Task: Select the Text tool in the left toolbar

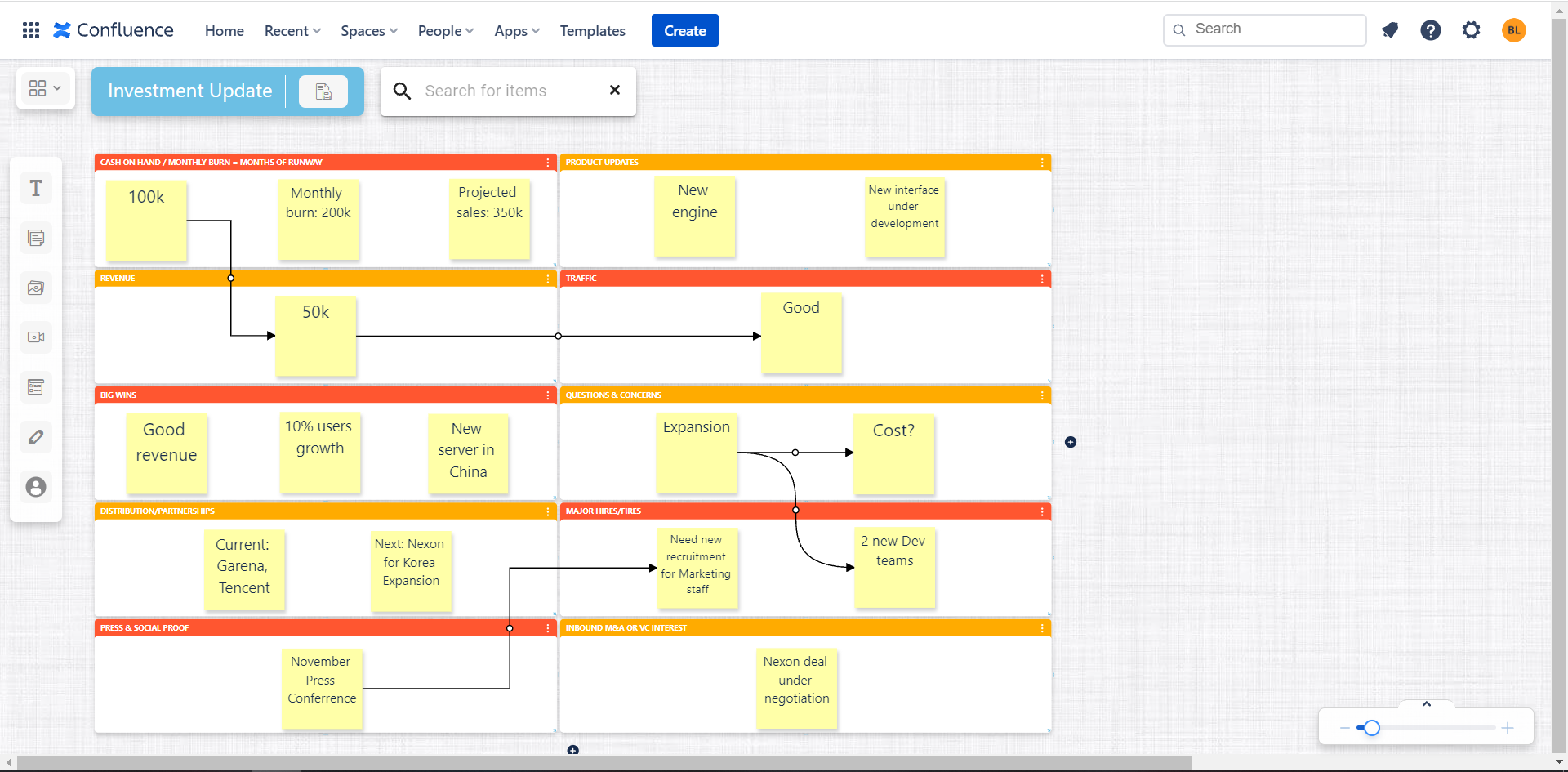Action: (x=35, y=187)
